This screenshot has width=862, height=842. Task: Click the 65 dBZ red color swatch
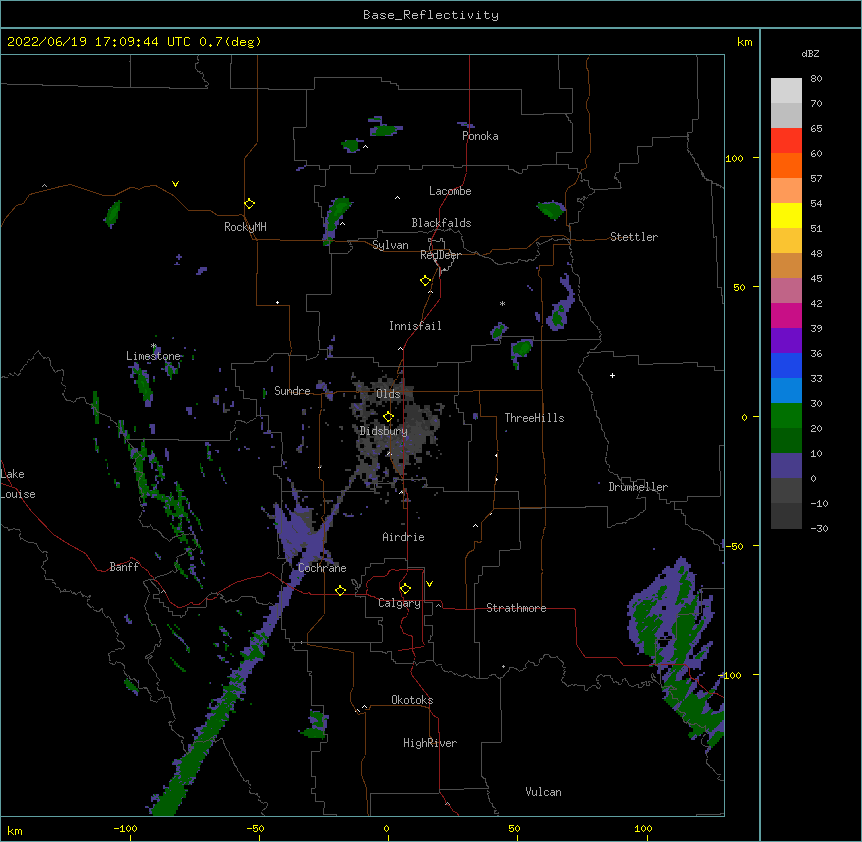pos(786,141)
